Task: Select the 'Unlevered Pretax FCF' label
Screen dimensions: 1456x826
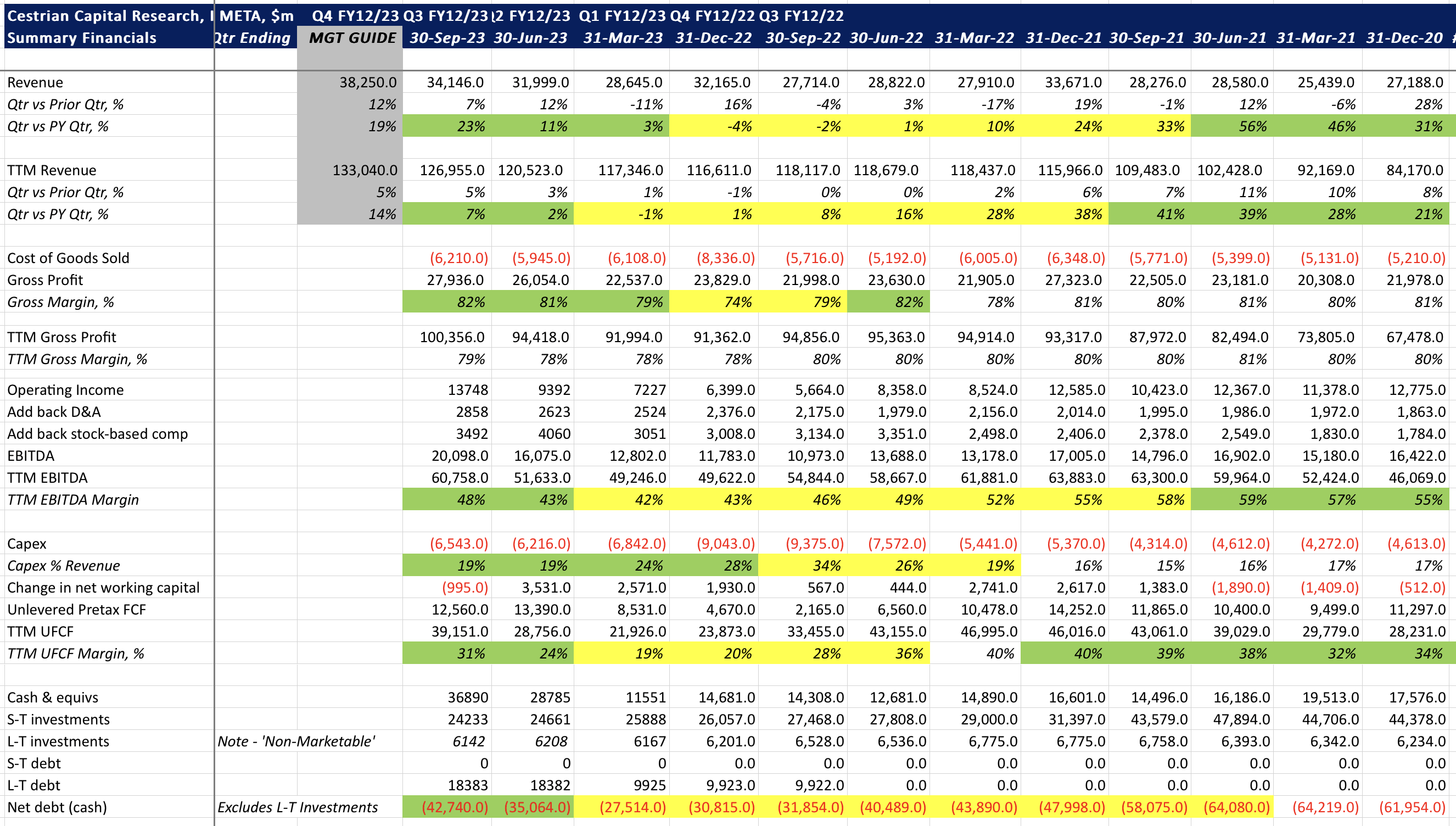Action: tap(76, 609)
